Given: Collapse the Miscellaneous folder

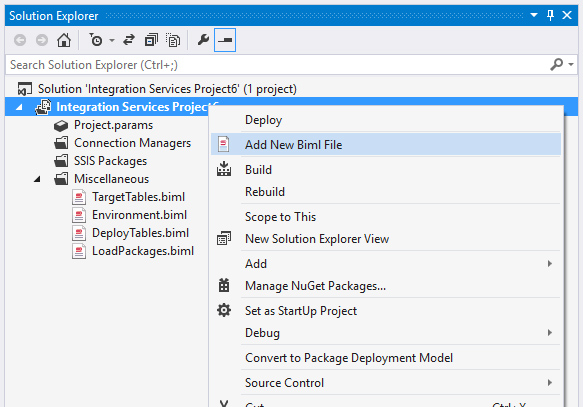Looking at the screenshot, I should (37, 180).
